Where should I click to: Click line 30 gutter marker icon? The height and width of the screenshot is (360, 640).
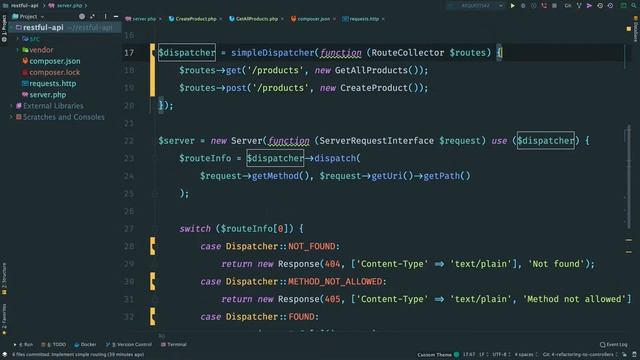[x=152, y=282]
